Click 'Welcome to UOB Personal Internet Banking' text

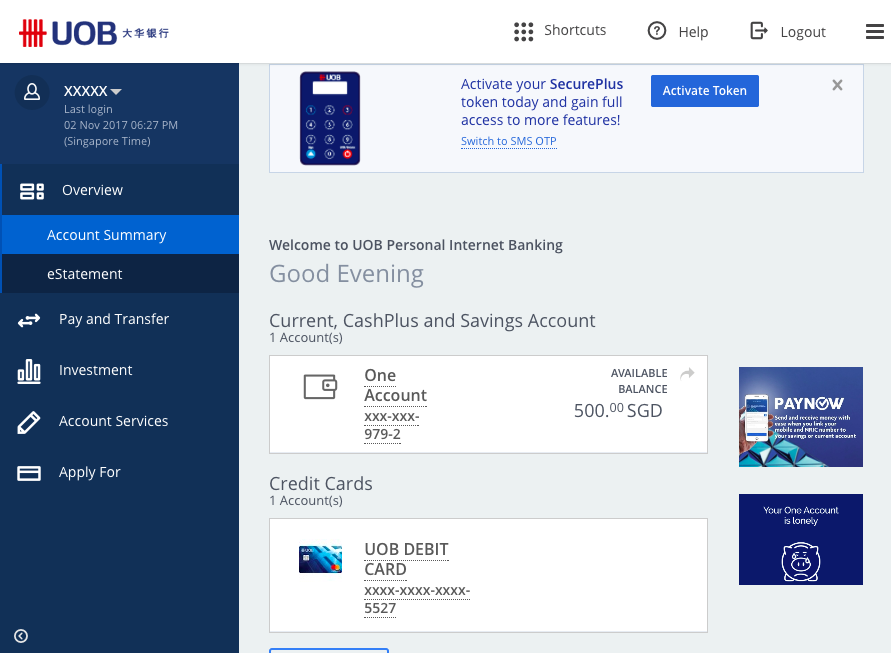(x=416, y=245)
